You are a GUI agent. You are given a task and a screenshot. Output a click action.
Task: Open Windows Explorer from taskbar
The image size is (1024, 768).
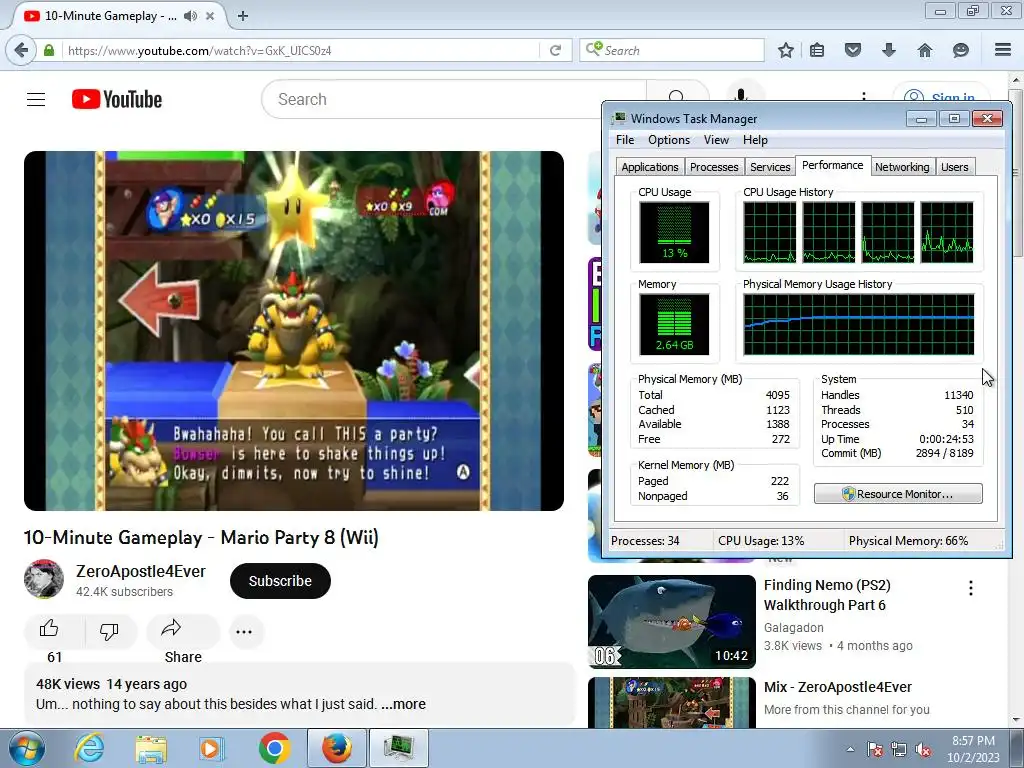coord(151,748)
